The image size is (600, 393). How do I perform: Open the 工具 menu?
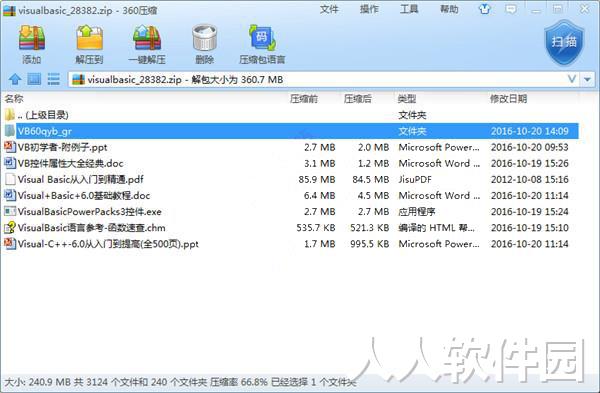(409, 9)
